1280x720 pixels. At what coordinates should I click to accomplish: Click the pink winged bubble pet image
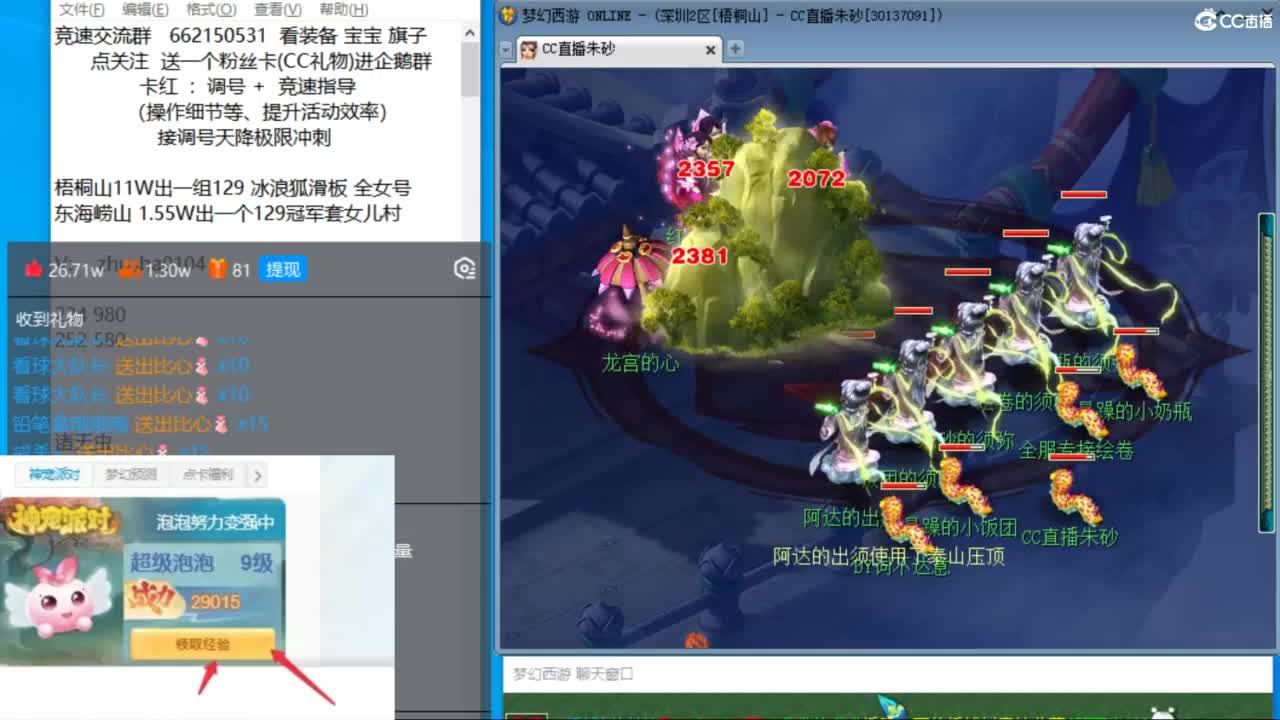pyautogui.click(x=60, y=597)
